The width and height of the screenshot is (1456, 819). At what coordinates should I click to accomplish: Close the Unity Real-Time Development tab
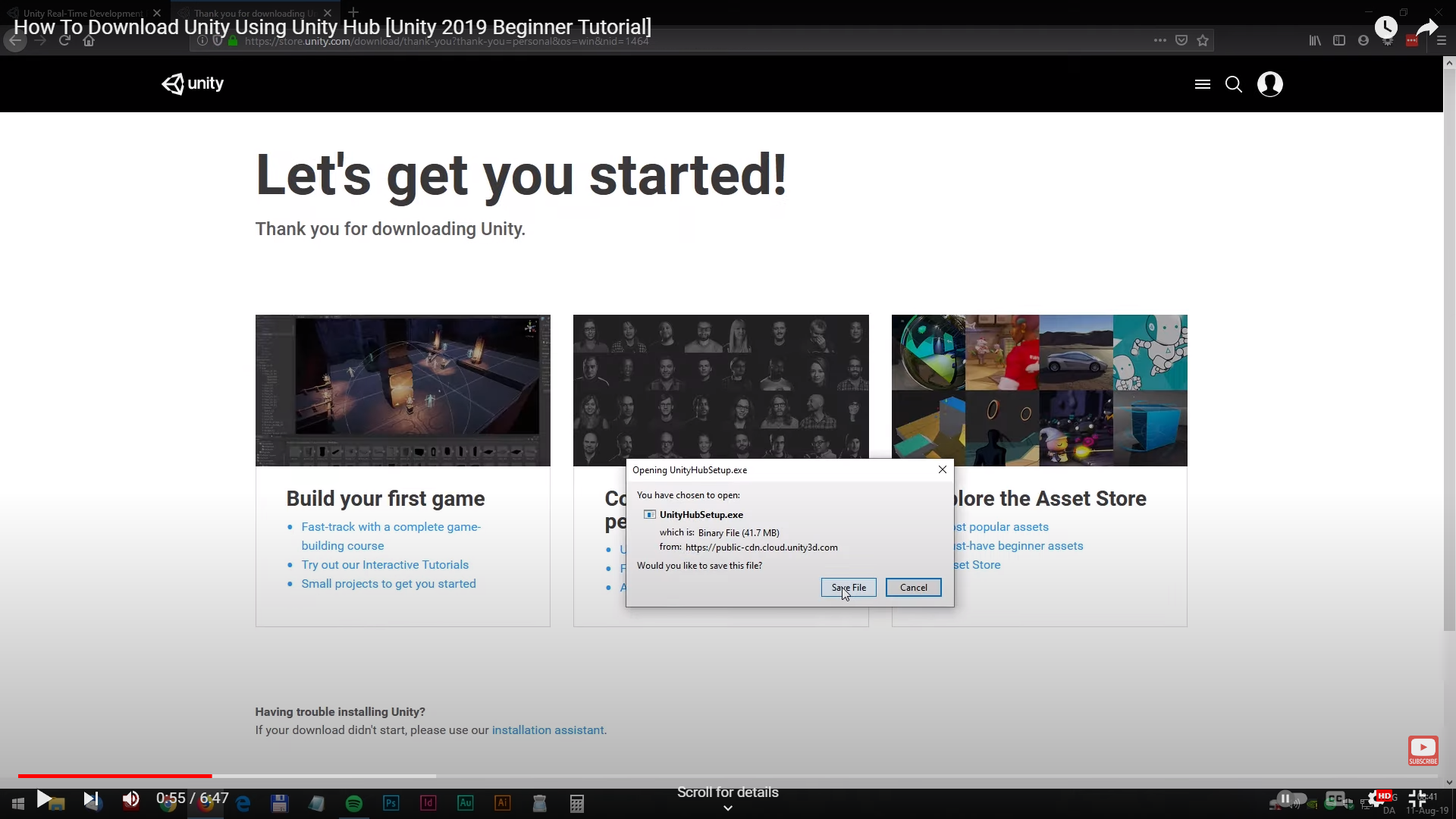[156, 13]
